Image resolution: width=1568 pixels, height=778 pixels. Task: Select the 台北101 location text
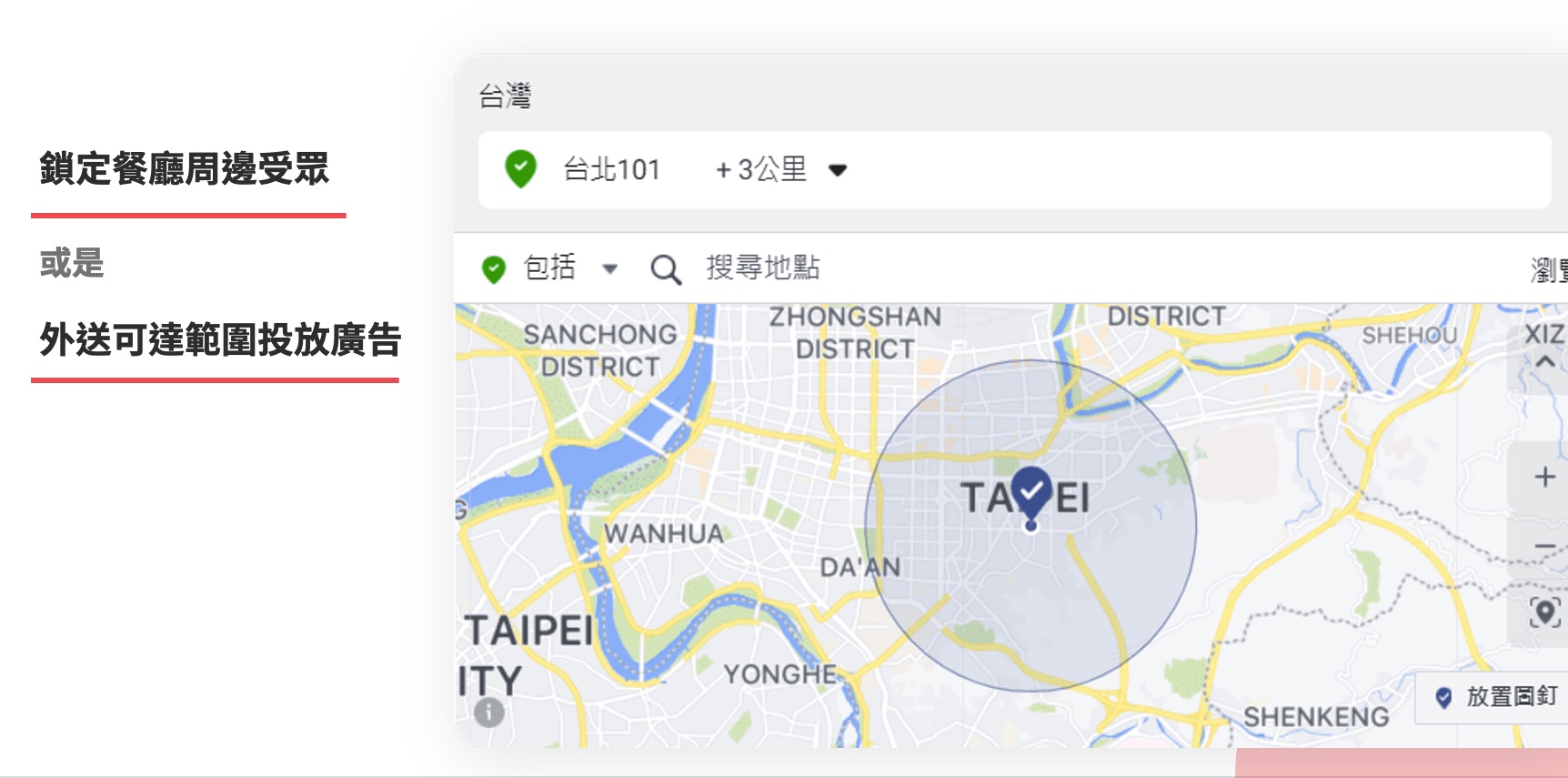(x=611, y=169)
